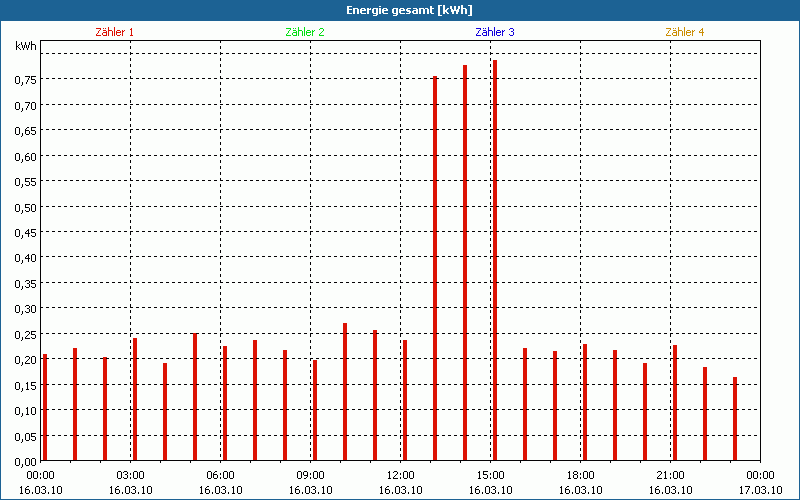Click the 12:00 x-axis time label
This screenshot has width=800, height=500.
pos(401,476)
